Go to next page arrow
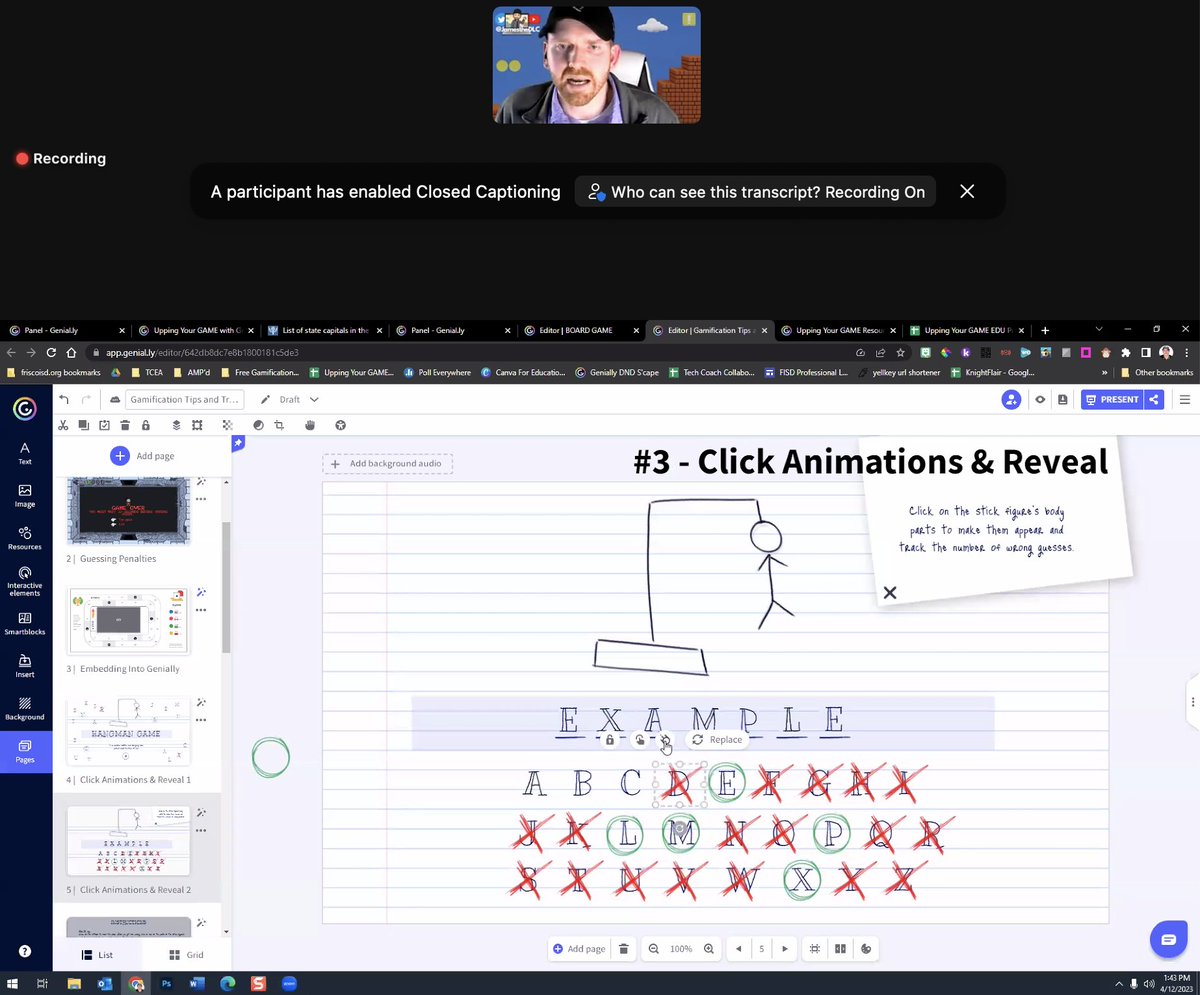Image resolution: width=1200 pixels, height=995 pixels. pos(785,949)
